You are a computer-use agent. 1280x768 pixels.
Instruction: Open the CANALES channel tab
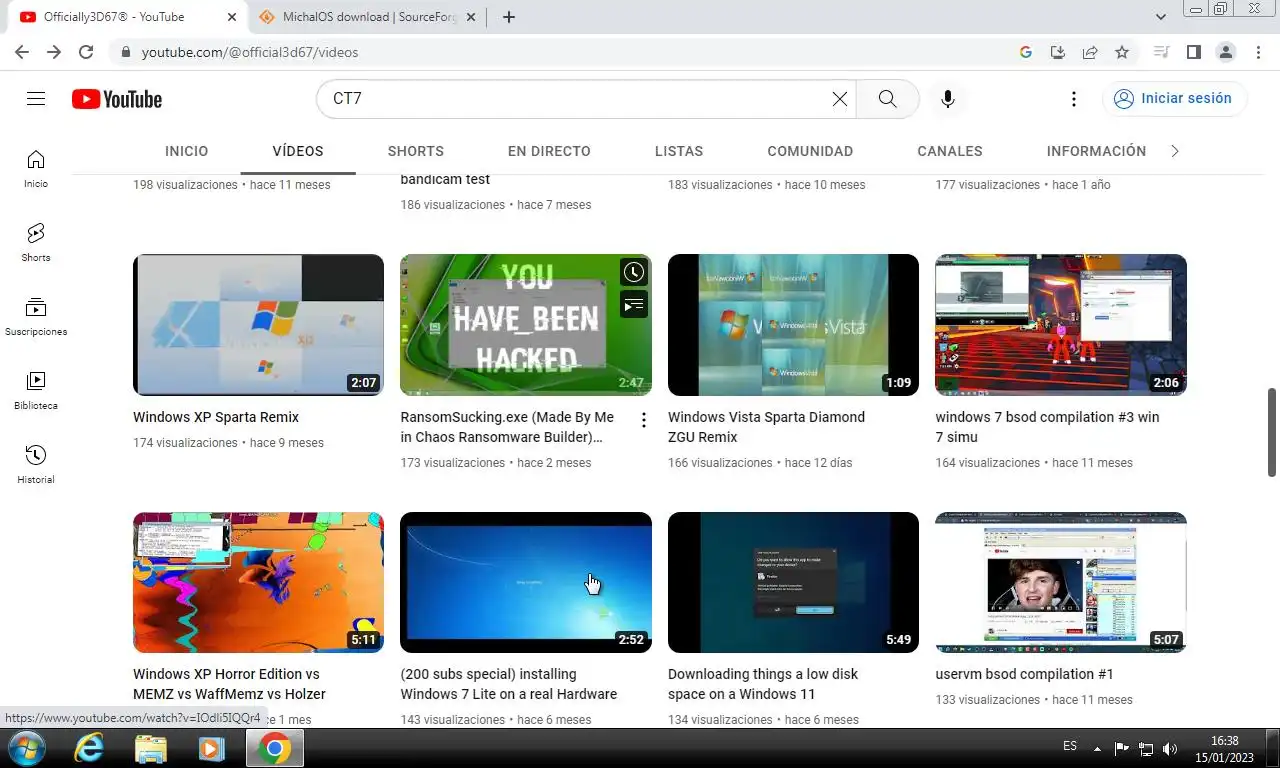pos(950,151)
